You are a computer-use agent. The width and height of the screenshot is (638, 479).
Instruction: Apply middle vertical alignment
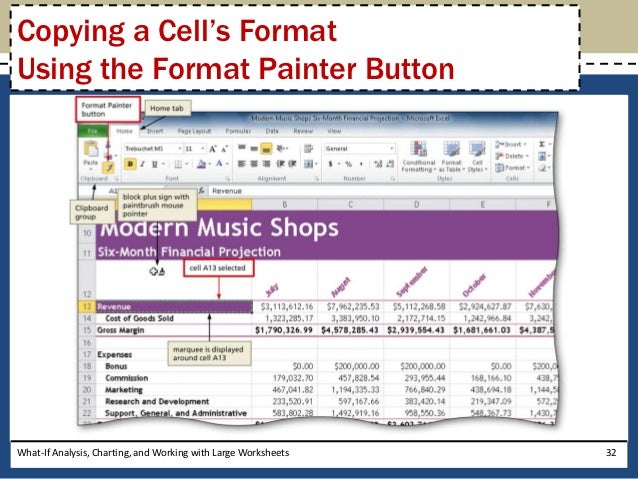254,148
